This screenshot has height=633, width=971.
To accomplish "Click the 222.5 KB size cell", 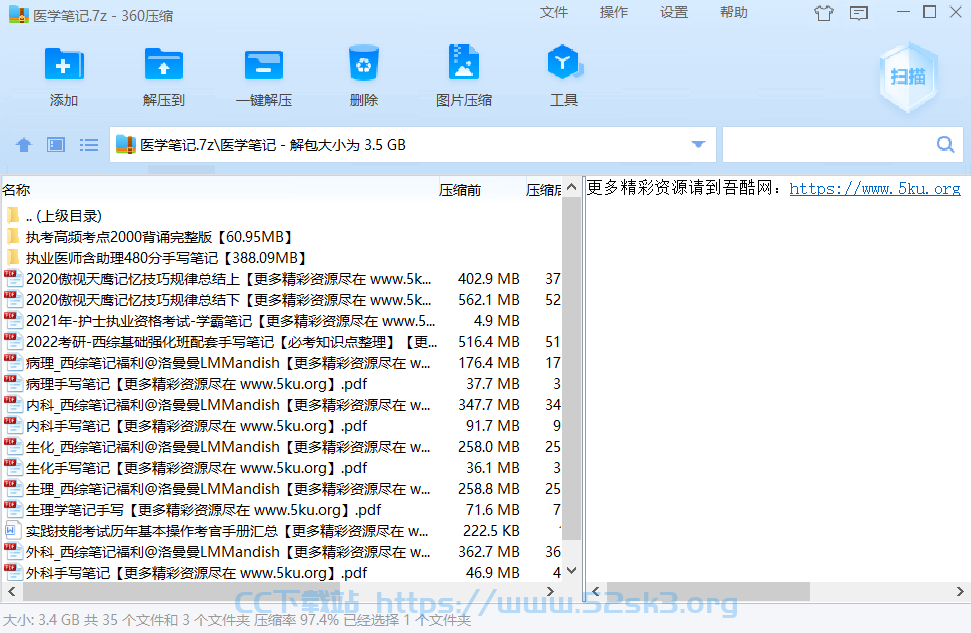I will pyautogui.click(x=491, y=531).
